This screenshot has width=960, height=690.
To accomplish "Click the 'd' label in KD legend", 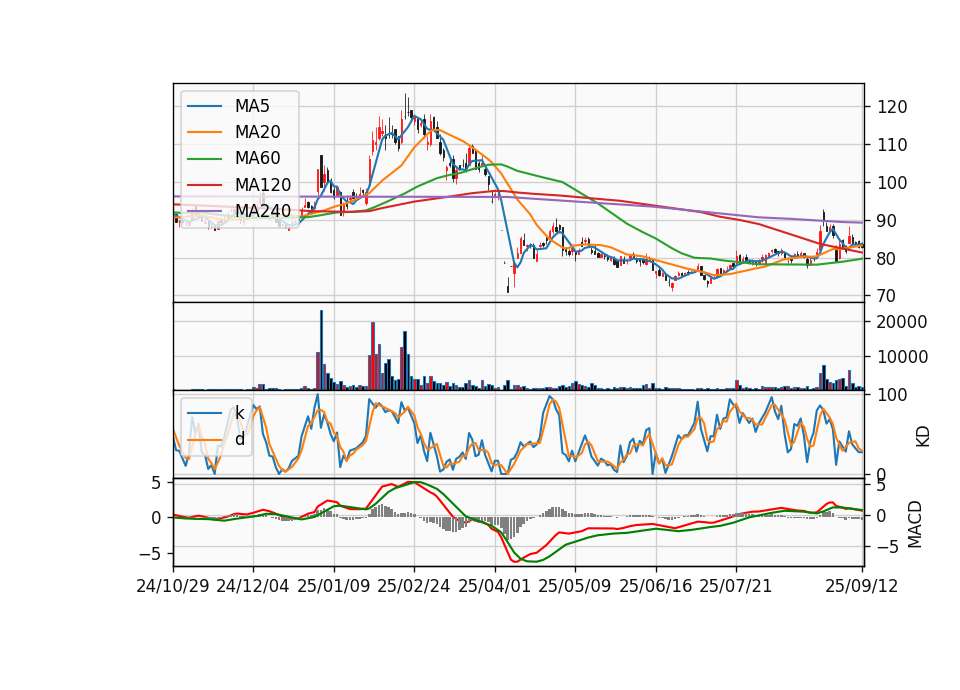I will [239, 438].
